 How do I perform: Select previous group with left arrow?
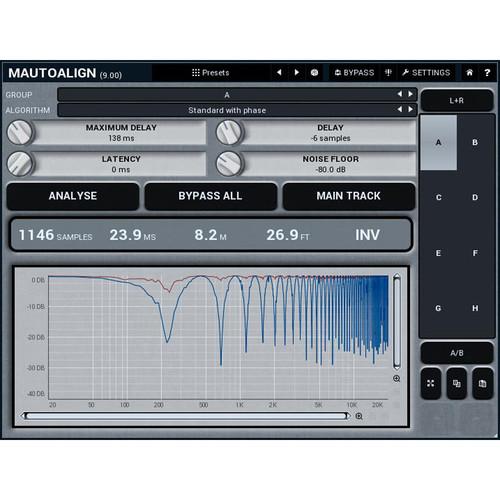click(x=400, y=94)
